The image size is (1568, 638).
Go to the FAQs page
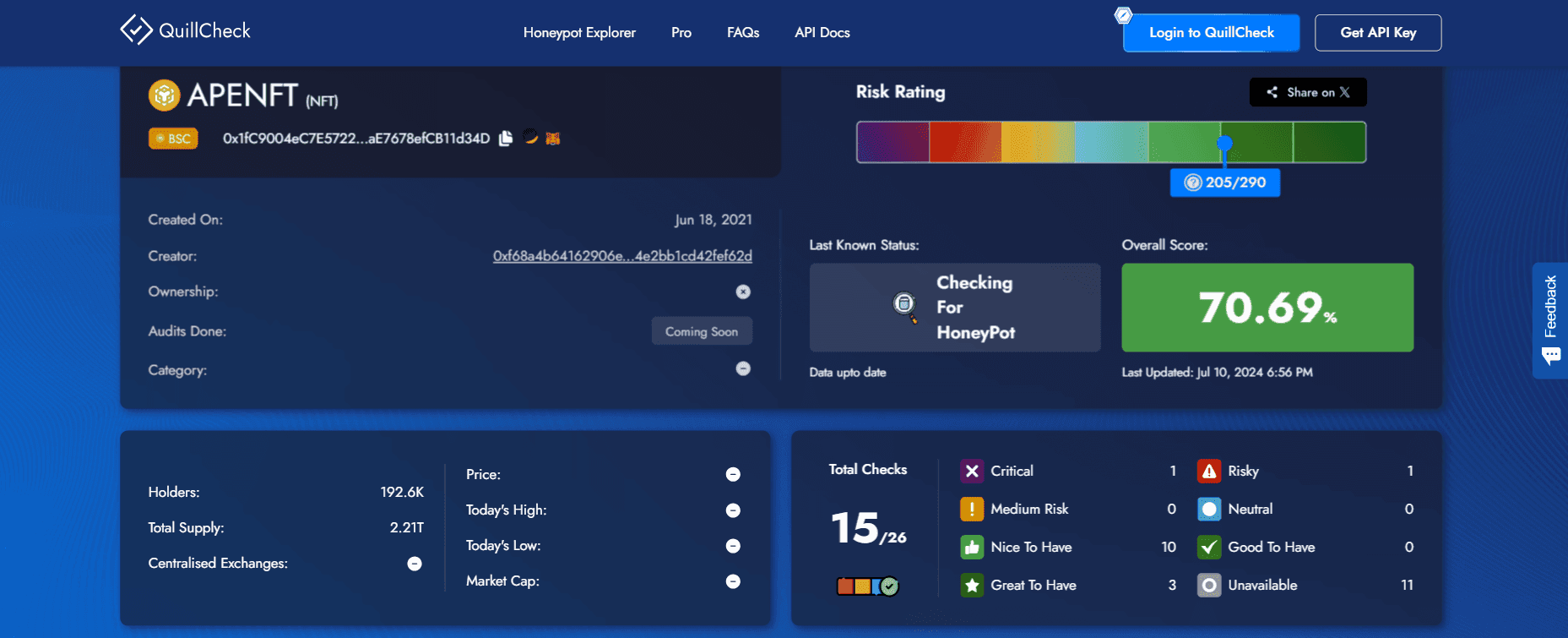743,32
